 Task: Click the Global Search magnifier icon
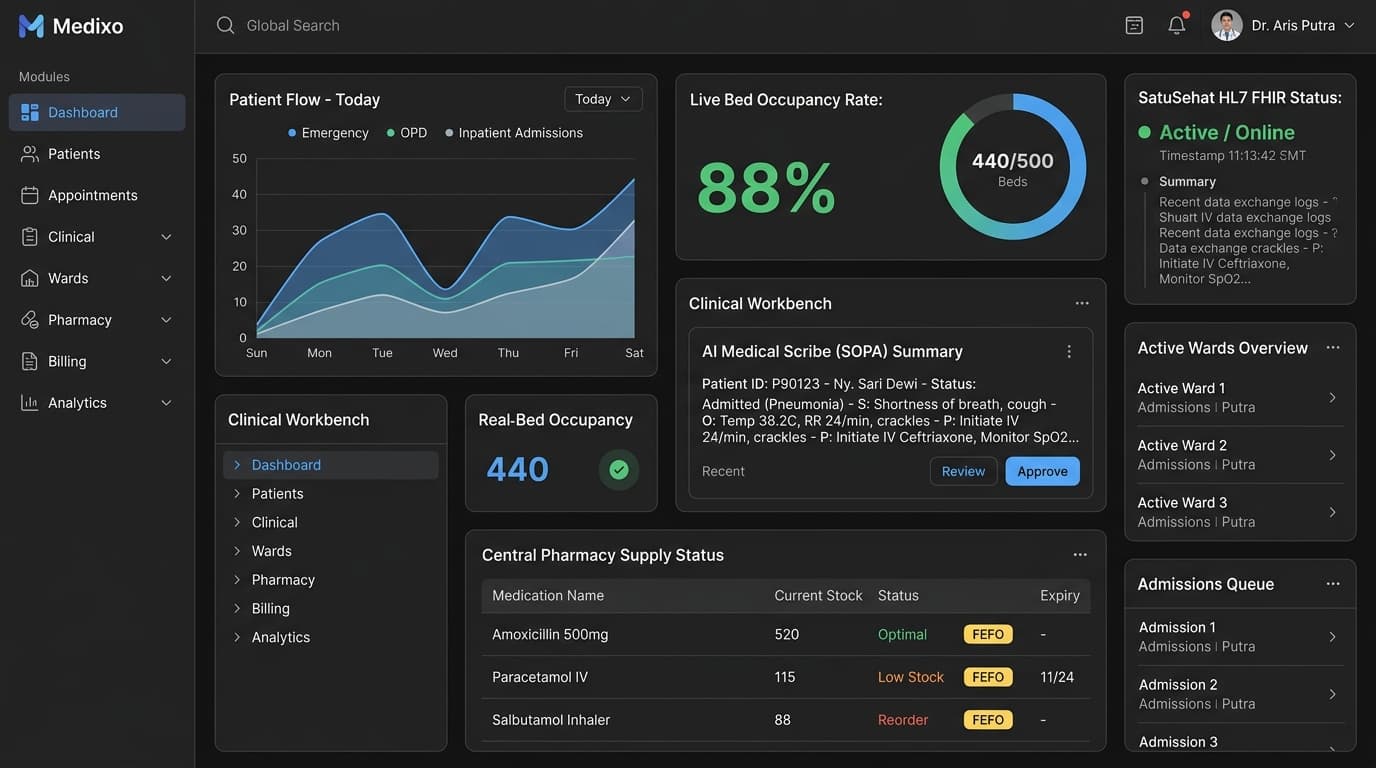pyautogui.click(x=225, y=25)
